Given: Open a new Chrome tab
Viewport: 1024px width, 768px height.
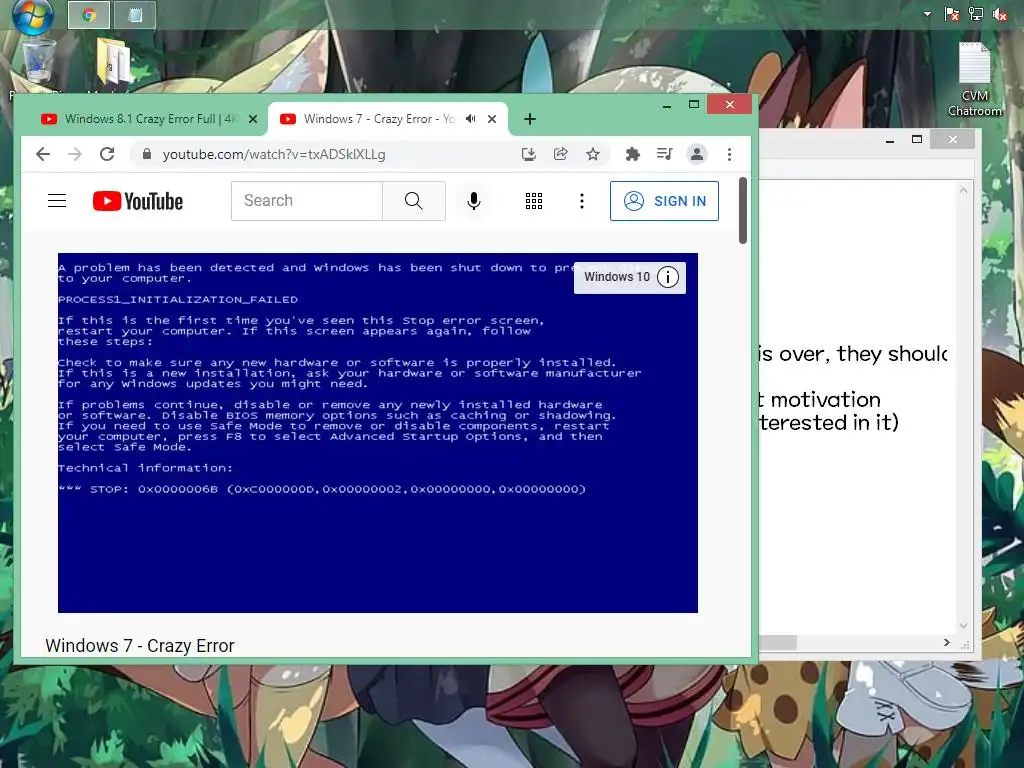Looking at the screenshot, I should coord(530,119).
